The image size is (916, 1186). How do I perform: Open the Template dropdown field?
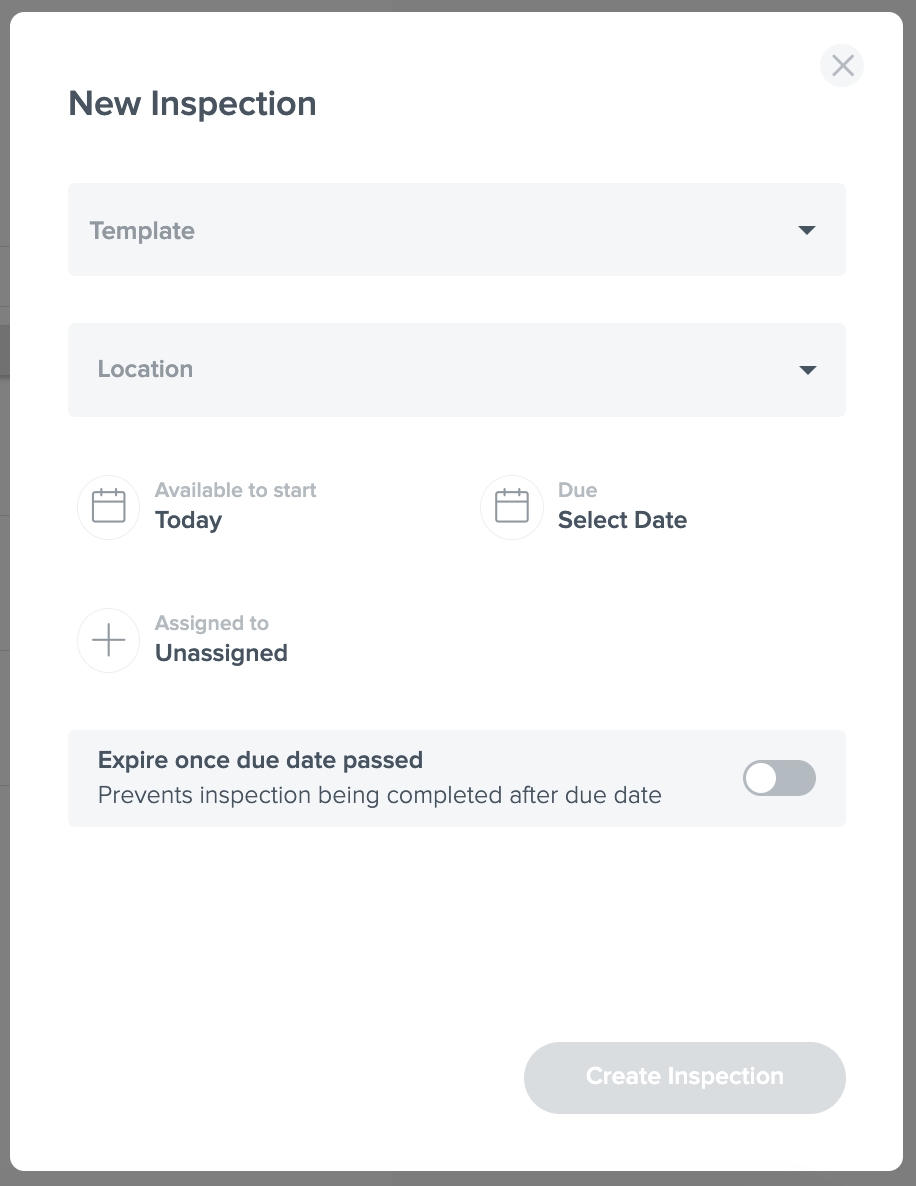[x=457, y=229]
